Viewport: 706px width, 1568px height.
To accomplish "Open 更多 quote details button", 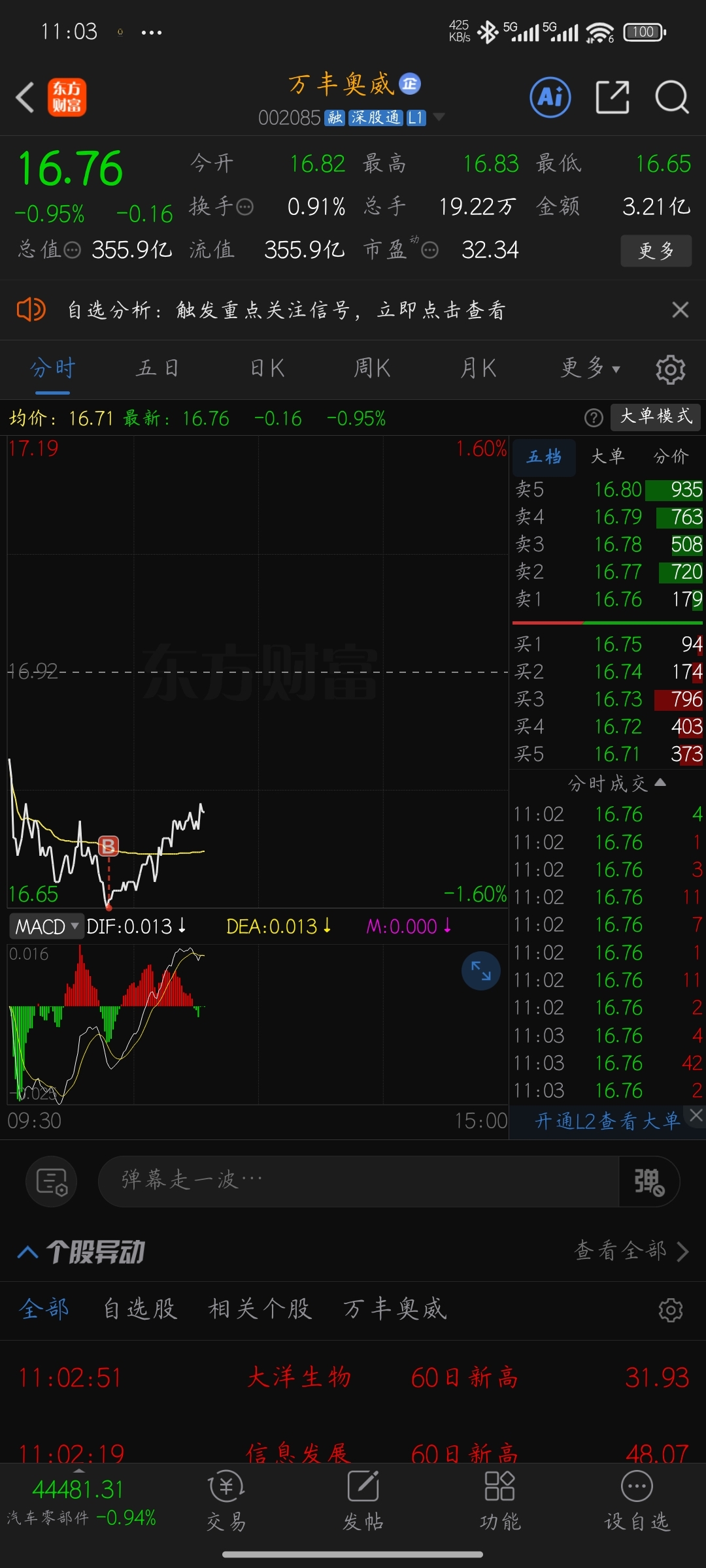I will point(656,250).
